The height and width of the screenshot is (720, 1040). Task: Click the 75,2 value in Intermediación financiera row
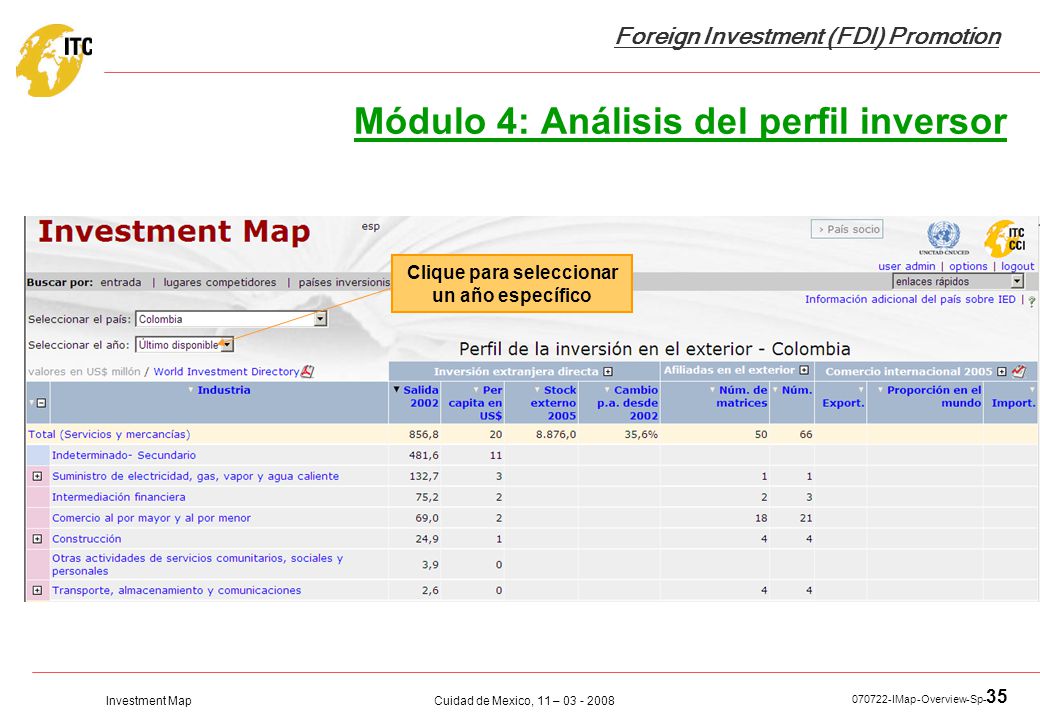[427, 497]
